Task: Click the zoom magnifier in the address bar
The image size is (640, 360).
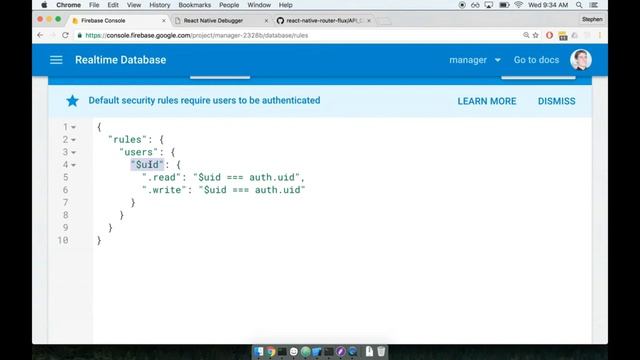Action: pos(526,36)
